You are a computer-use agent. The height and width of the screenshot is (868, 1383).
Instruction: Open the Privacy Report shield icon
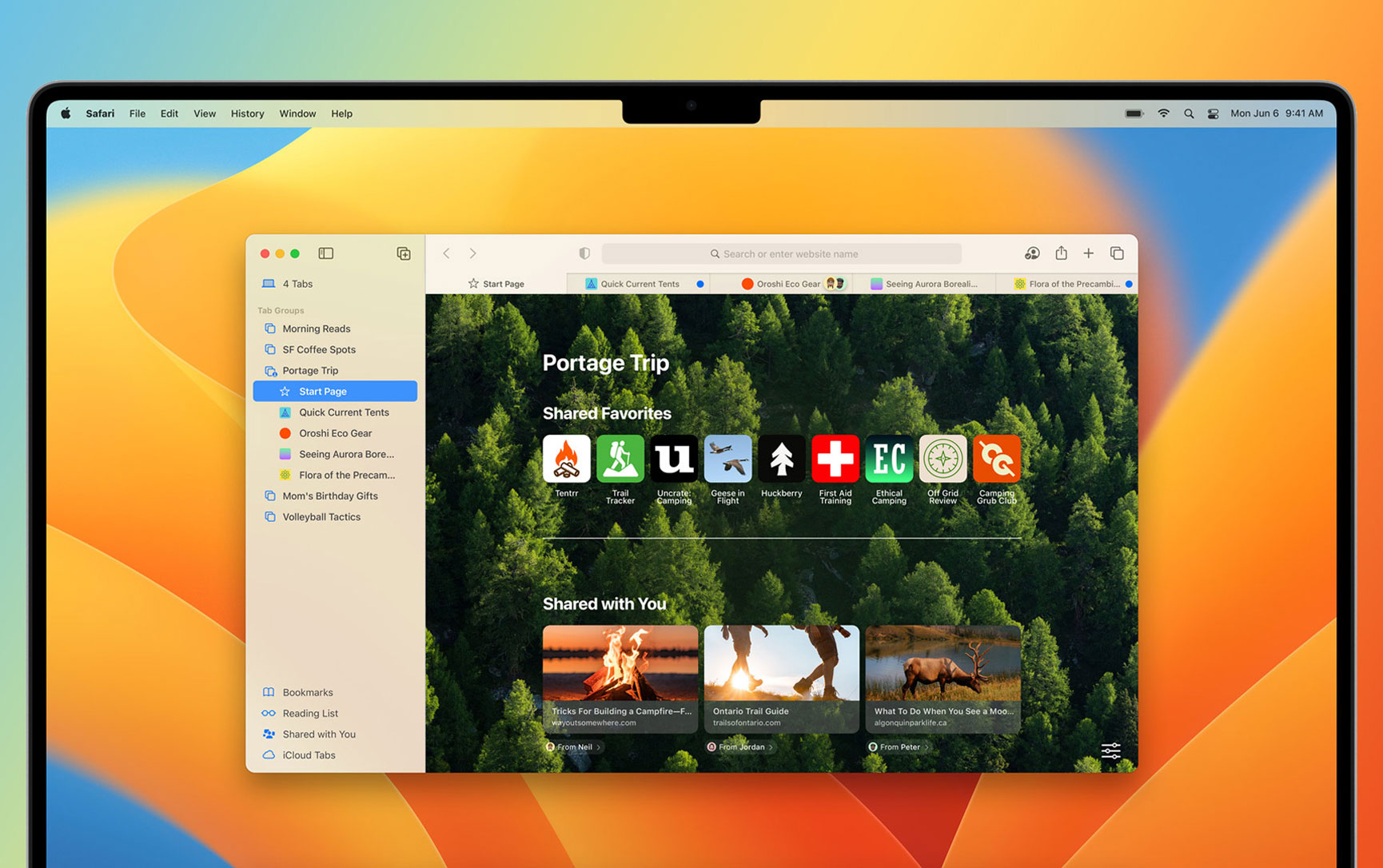coord(584,253)
